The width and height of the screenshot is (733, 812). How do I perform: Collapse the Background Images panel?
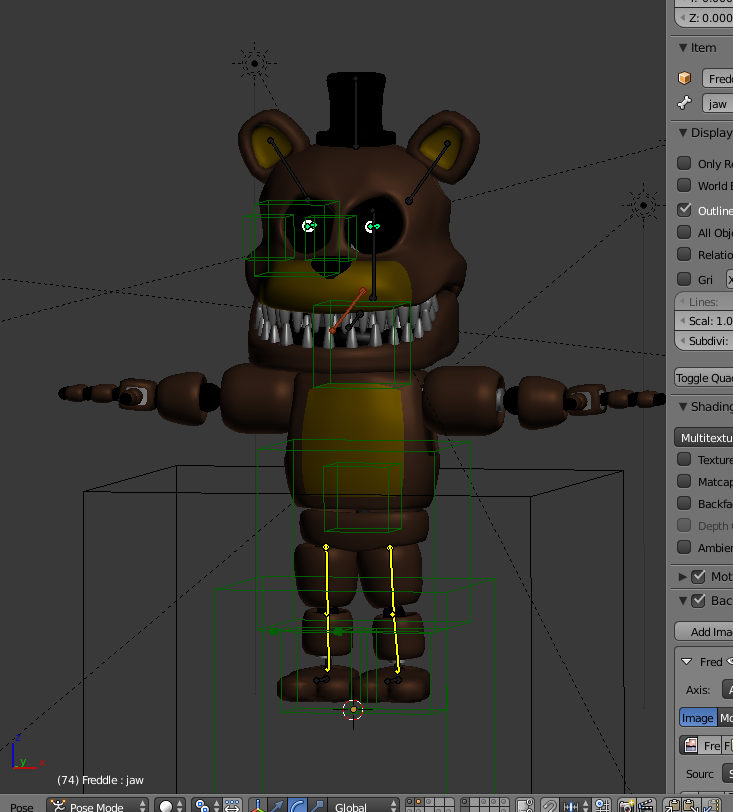click(683, 601)
